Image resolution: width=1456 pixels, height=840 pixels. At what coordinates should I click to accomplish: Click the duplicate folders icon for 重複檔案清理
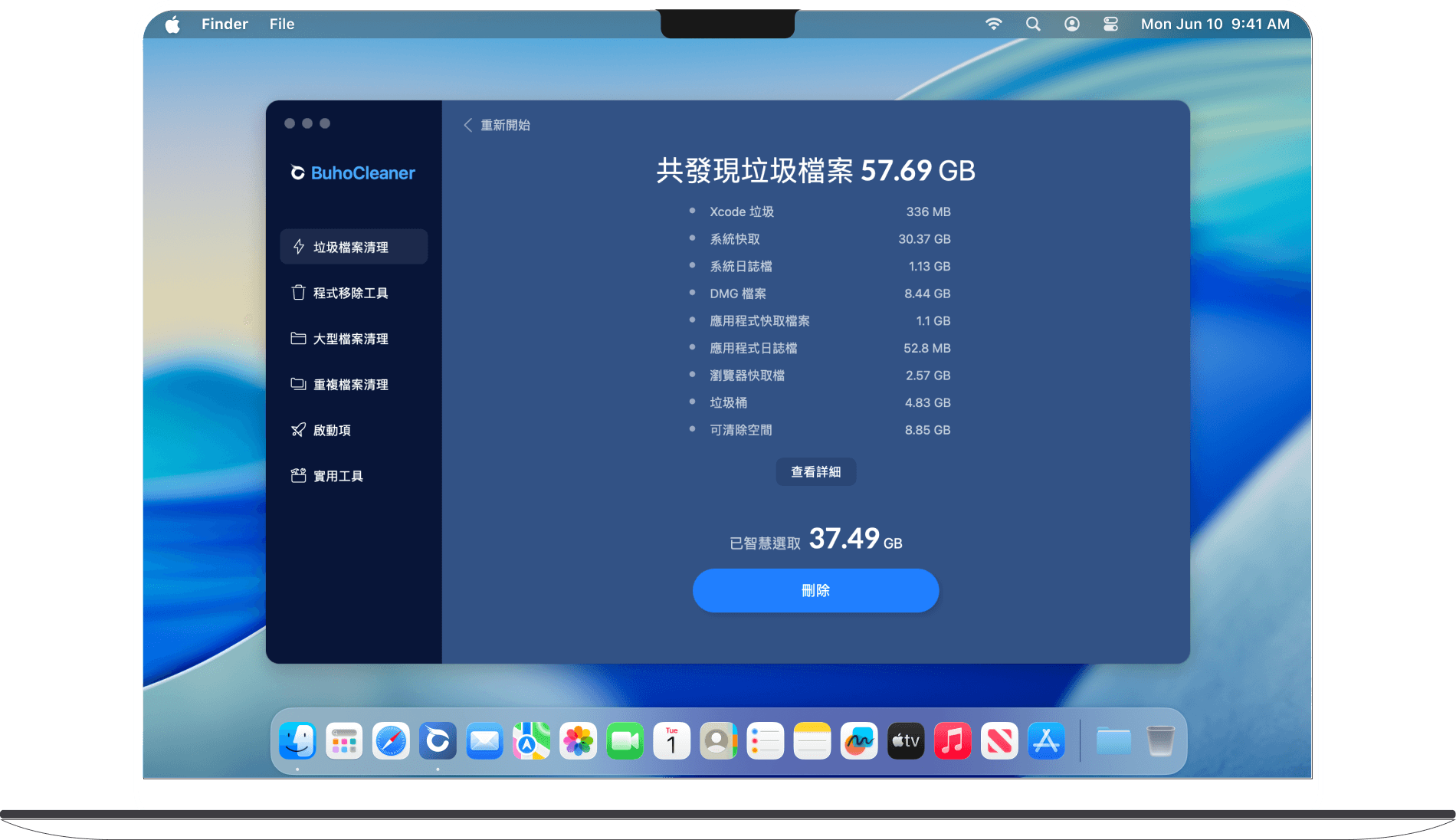[x=299, y=384]
